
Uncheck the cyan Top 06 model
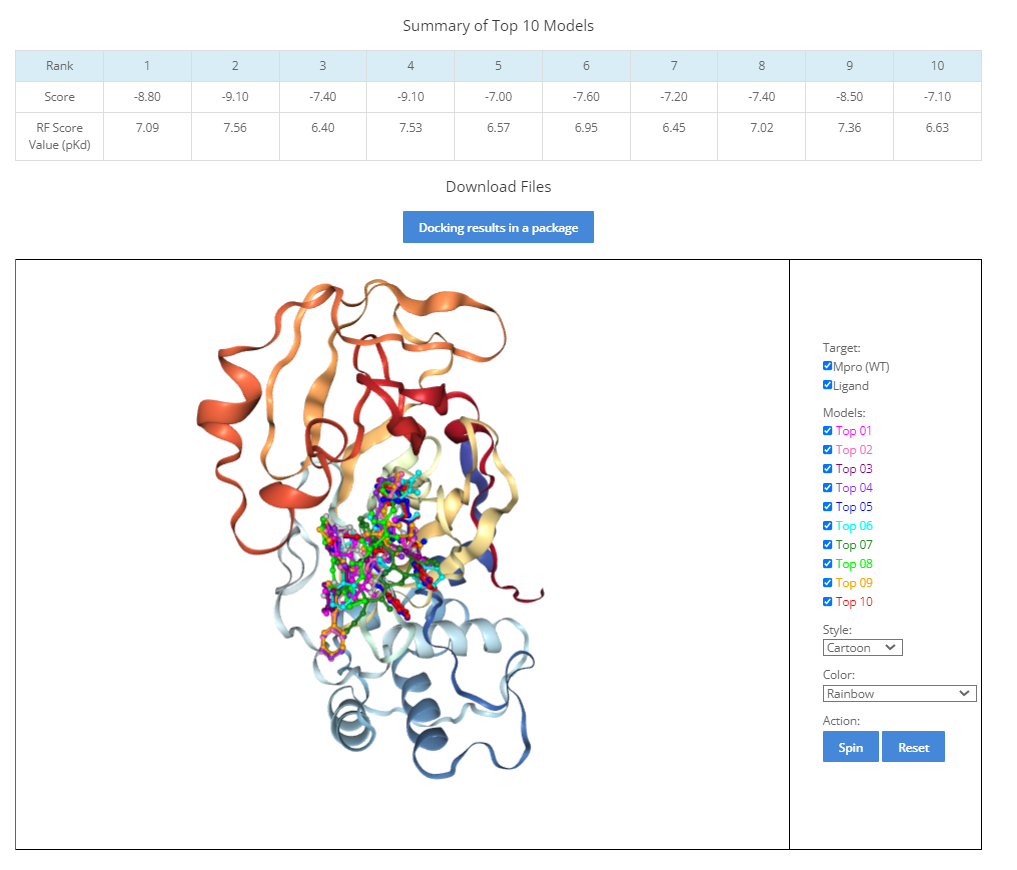(827, 526)
